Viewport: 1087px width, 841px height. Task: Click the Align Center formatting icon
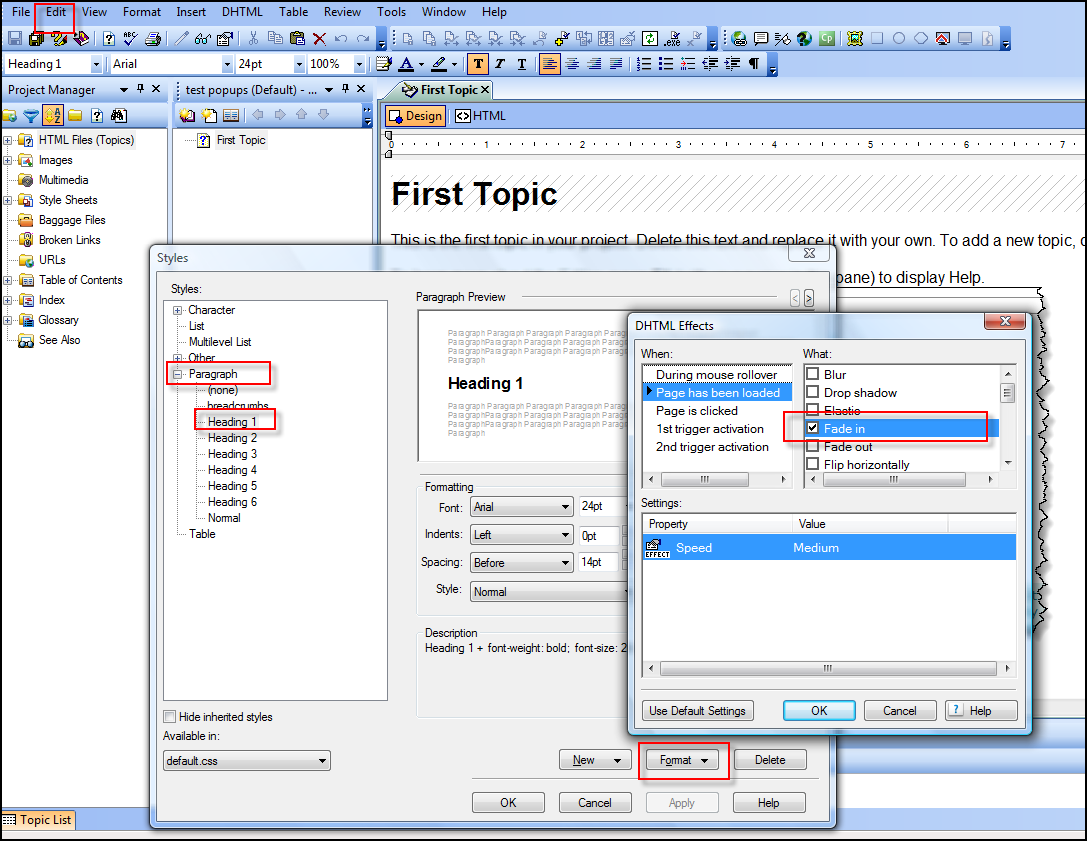tap(571, 64)
